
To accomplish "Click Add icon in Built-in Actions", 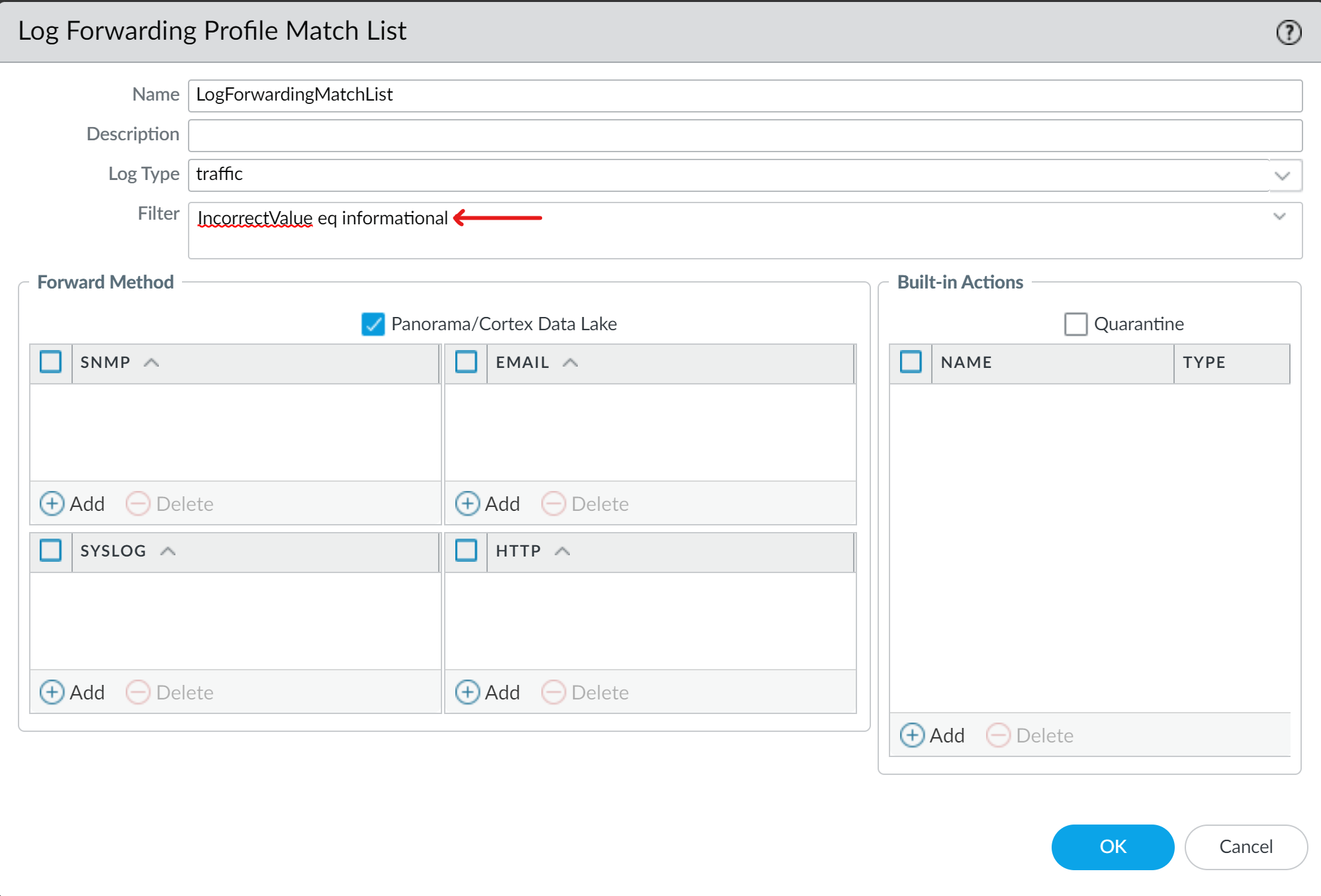I will [x=912, y=735].
